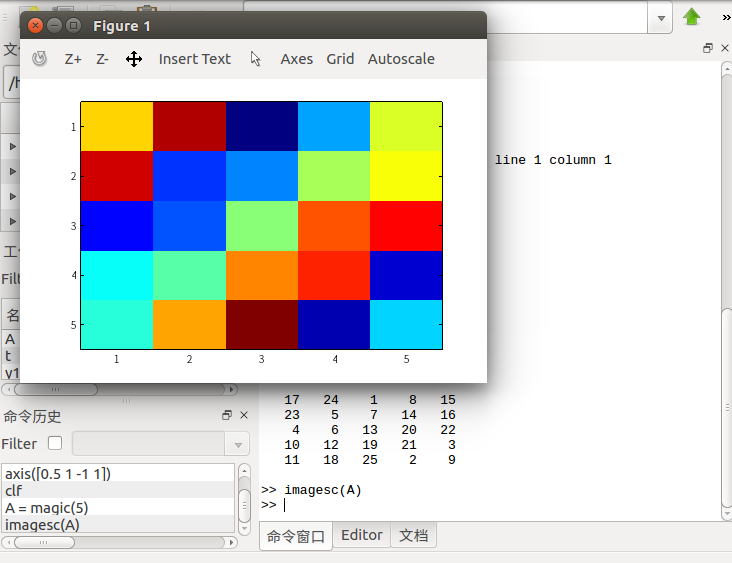Click 'line 1 column 1' text
The height and width of the screenshot is (563, 732).
[x=553, y=160]
